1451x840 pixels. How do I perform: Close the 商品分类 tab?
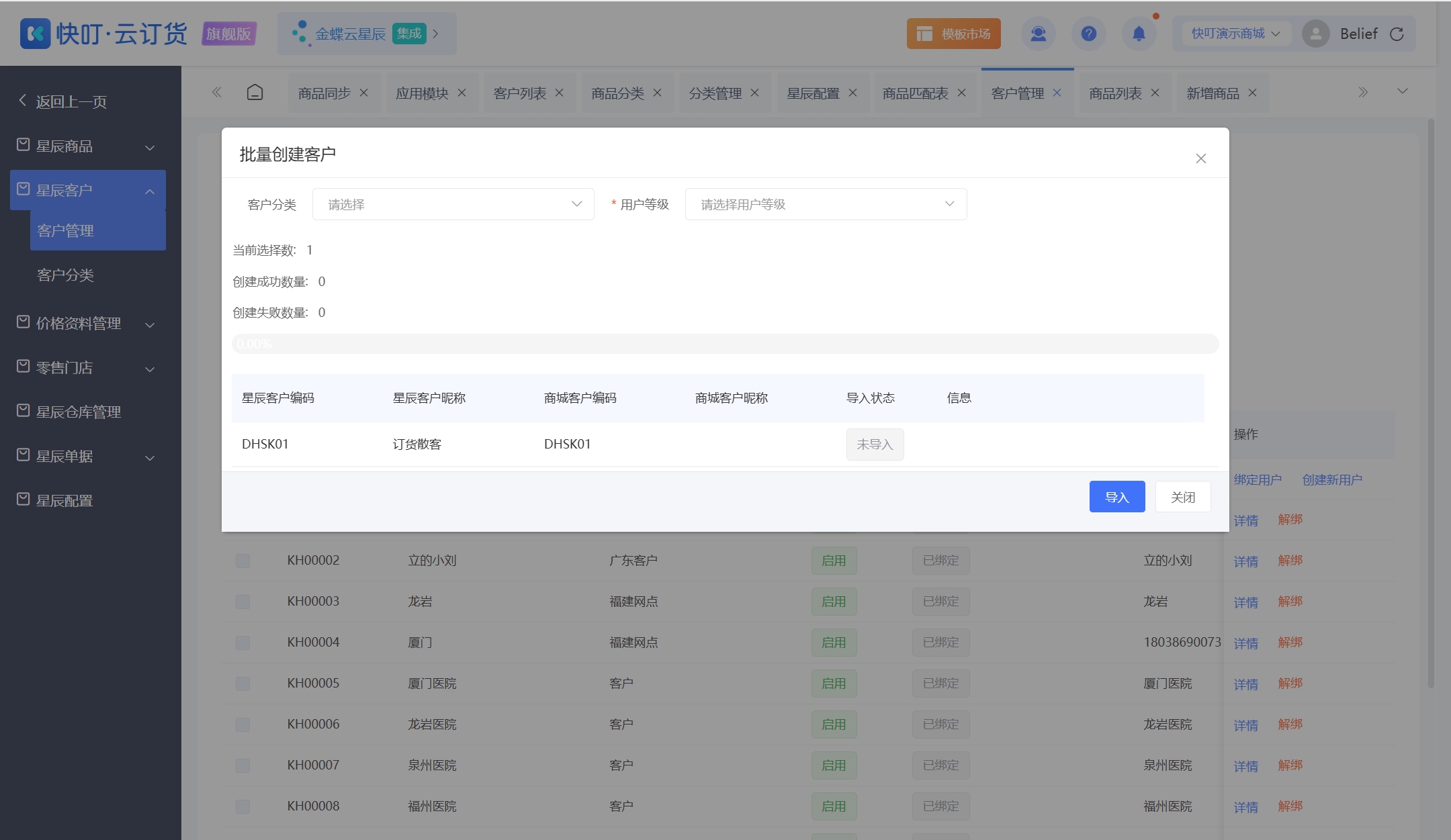(x=657, y=93)
